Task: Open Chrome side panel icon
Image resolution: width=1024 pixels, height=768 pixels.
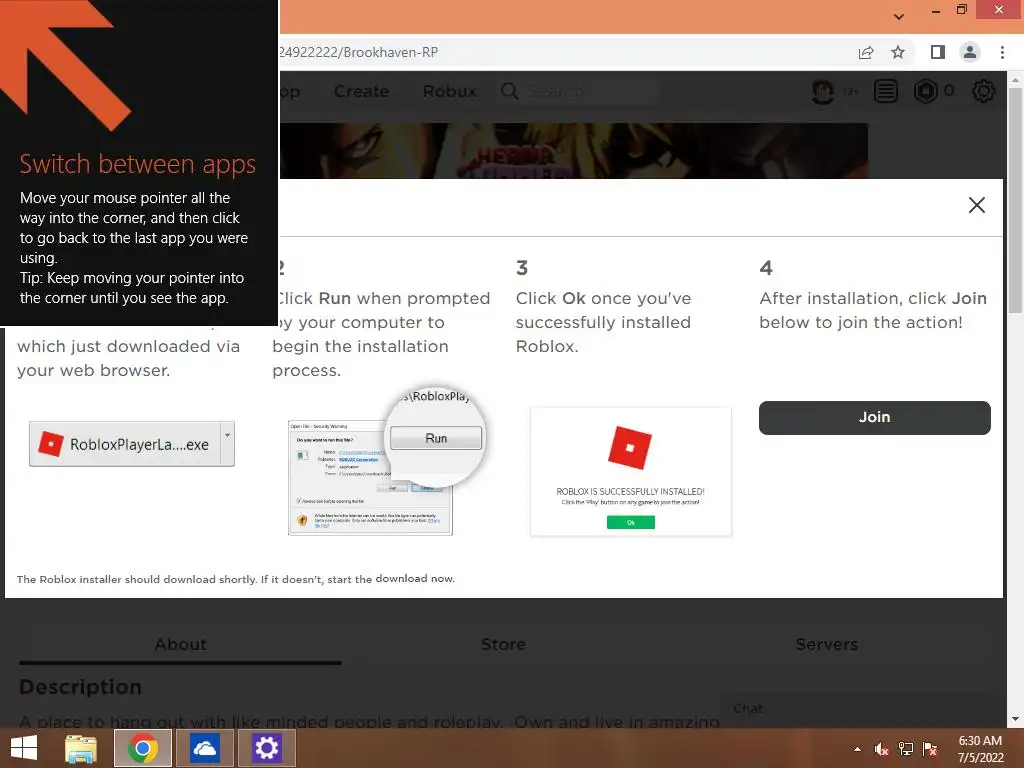Action: pyautogui.click(x=938, y=52)
